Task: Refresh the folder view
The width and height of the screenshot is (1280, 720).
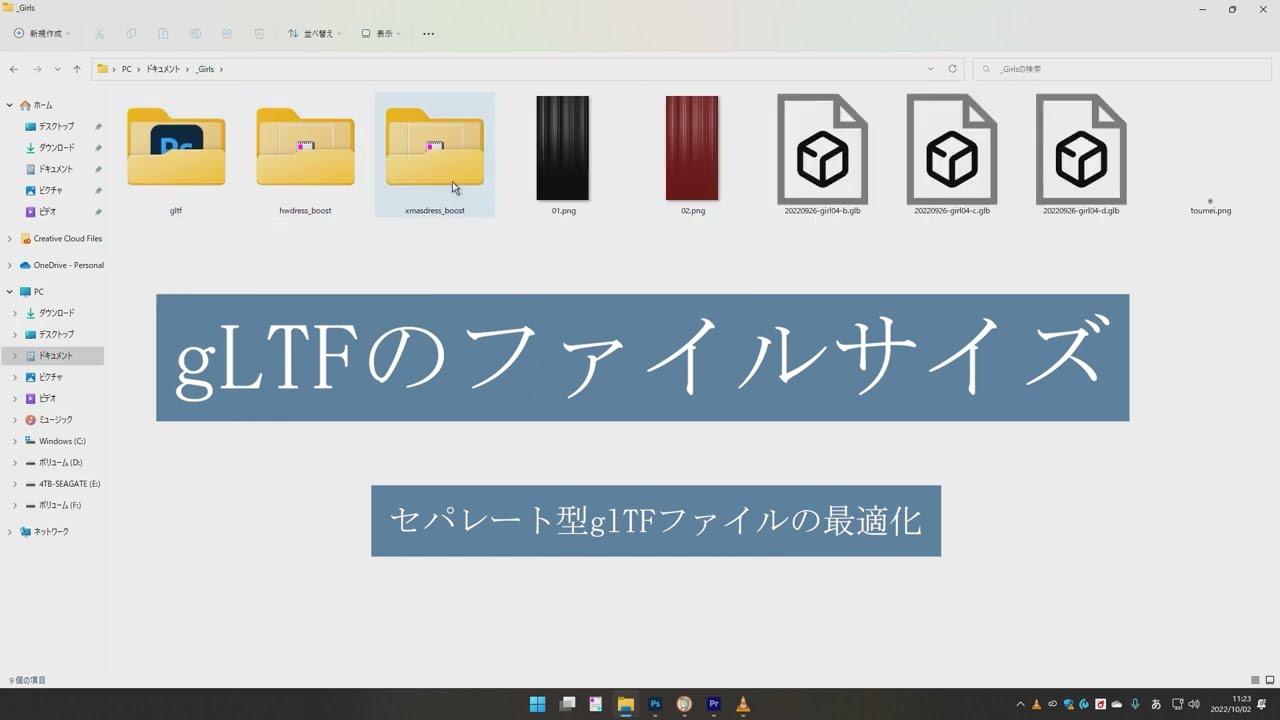Action: coord(952,69)
